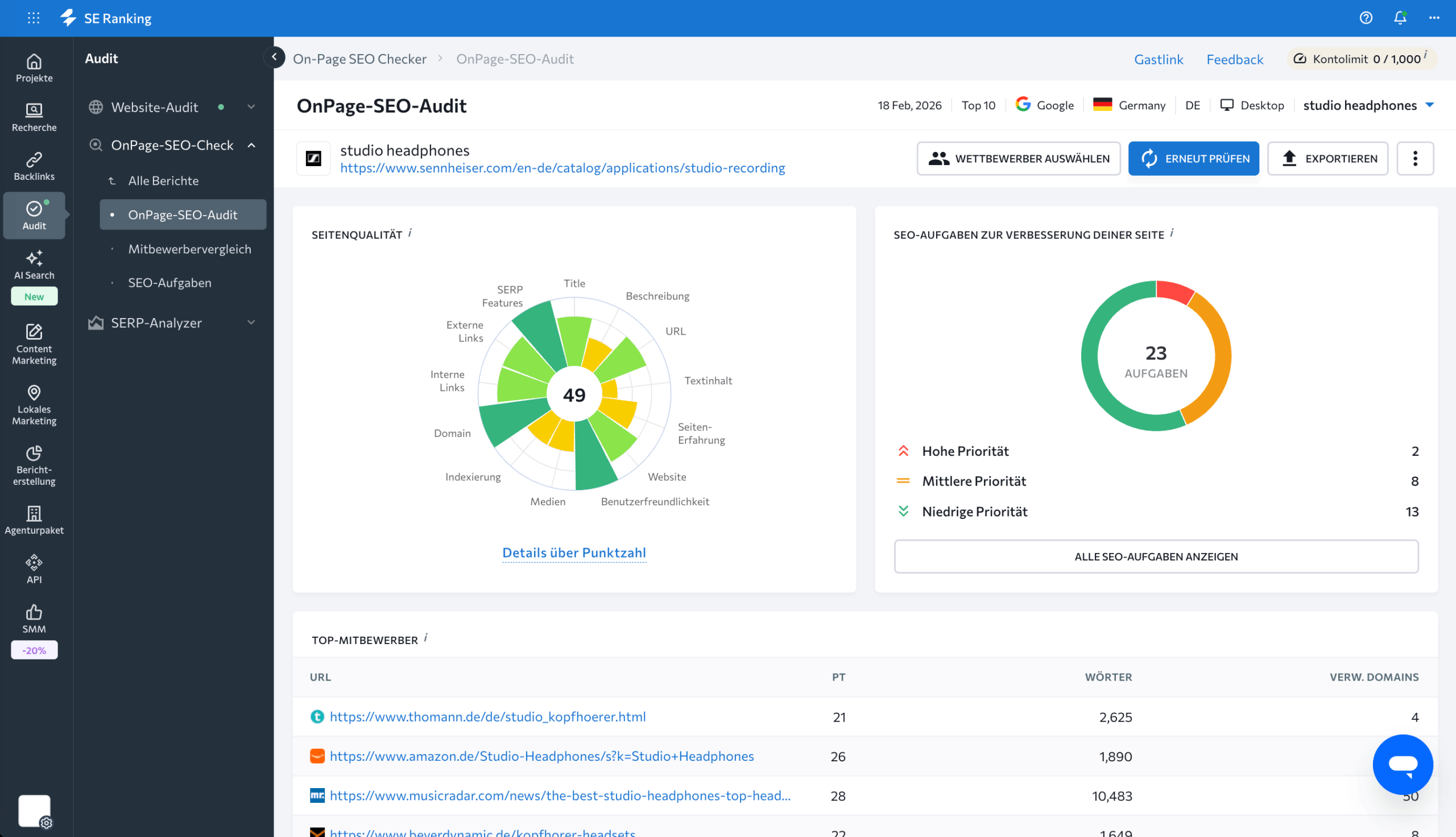The width and height of the screenshot is (1456, 837).
Task: Collapse the Audit side panel
Action: point(274,57)
